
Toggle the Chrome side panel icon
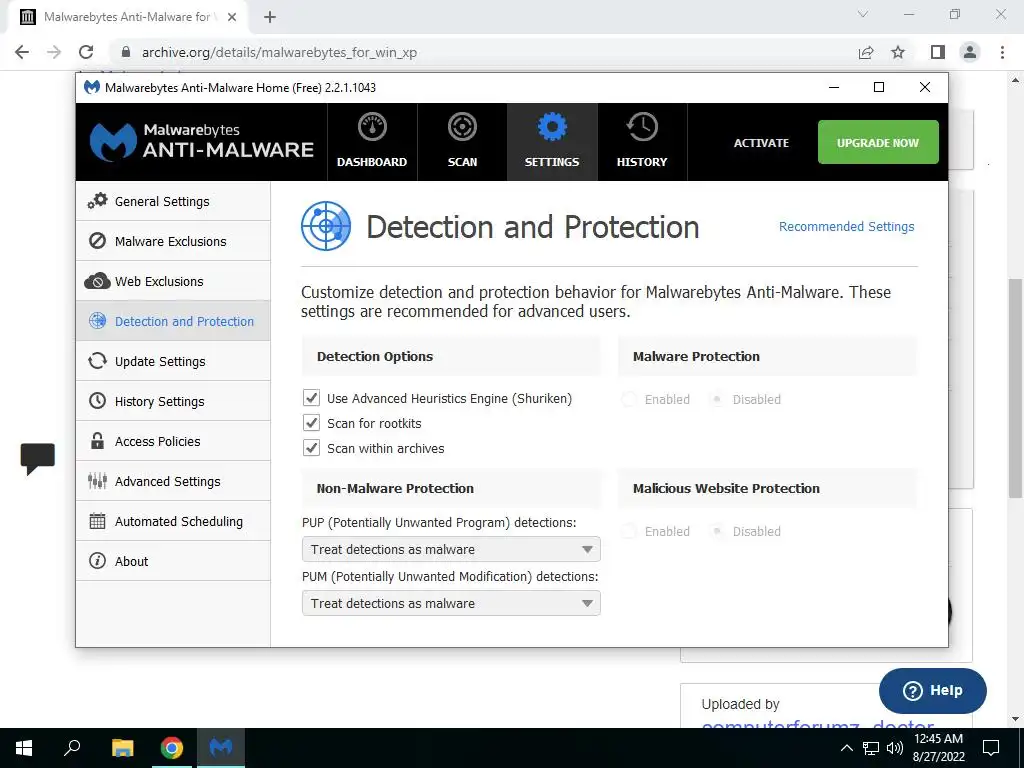[x=938, y=52]
